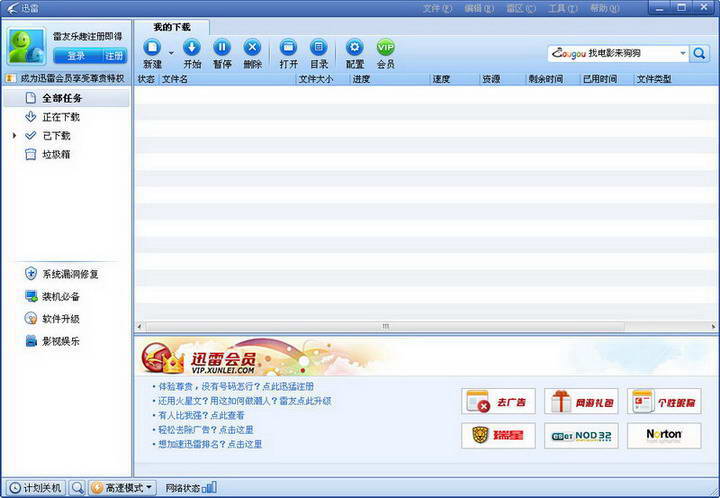Click the 去广告 button

click(498, 401)
